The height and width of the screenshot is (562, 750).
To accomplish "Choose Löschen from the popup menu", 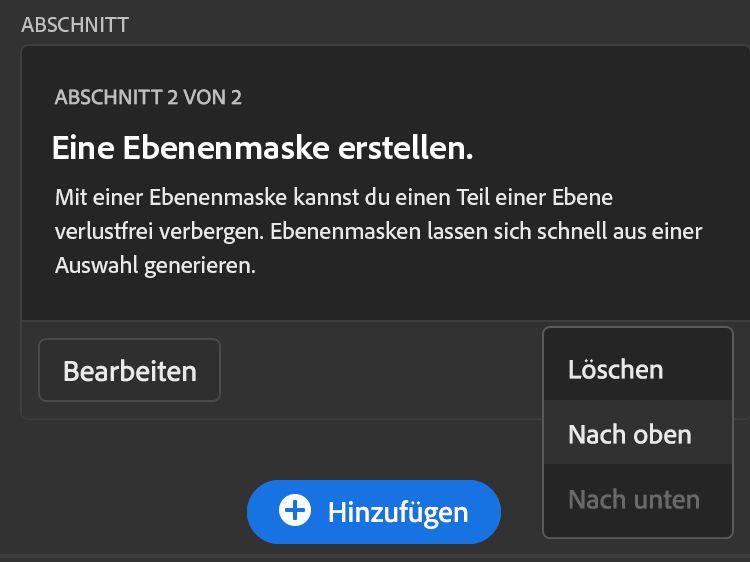I will coord(615,369).
